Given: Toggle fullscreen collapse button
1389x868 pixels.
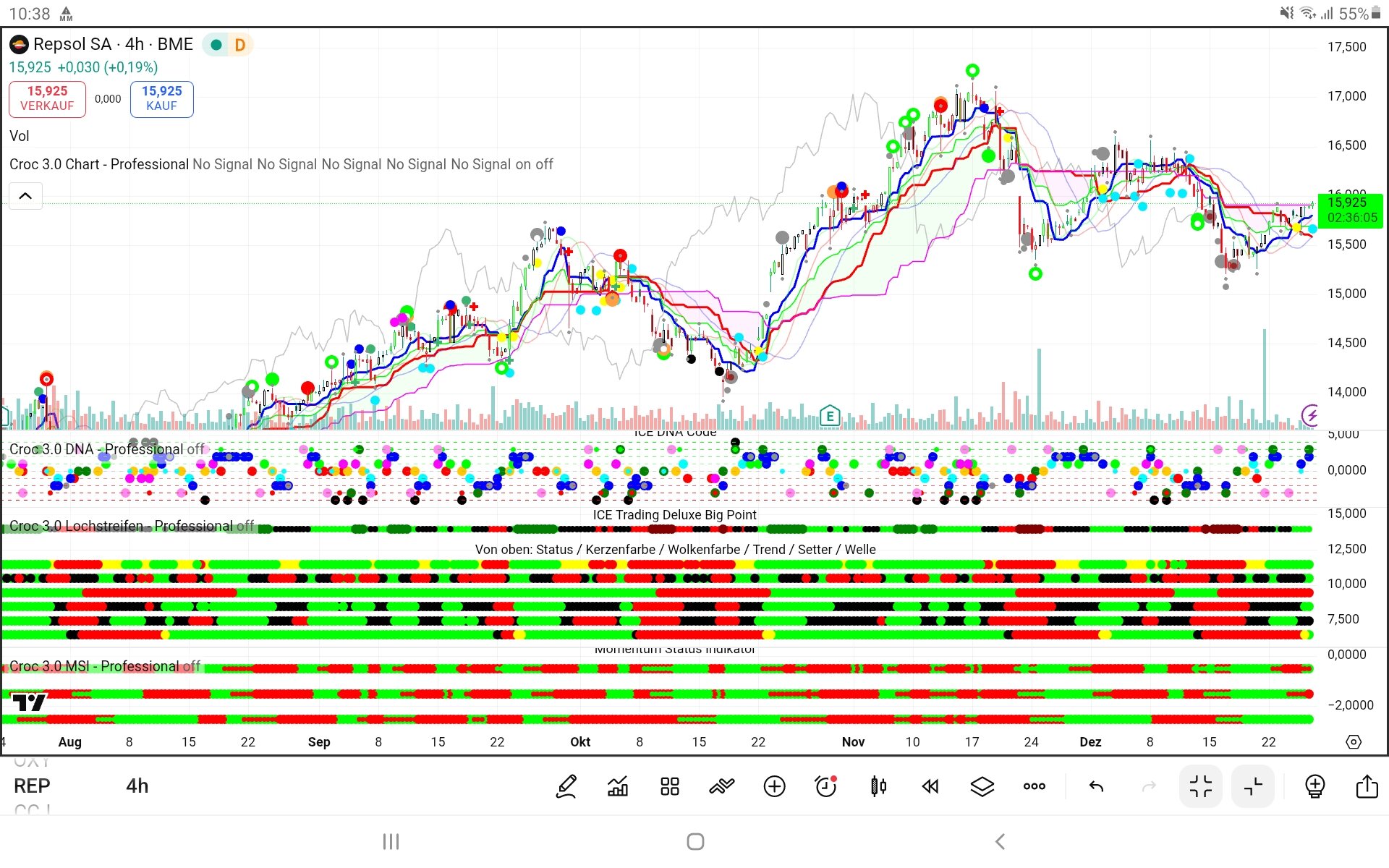Looking at the screenshot, I should 1201,786.
